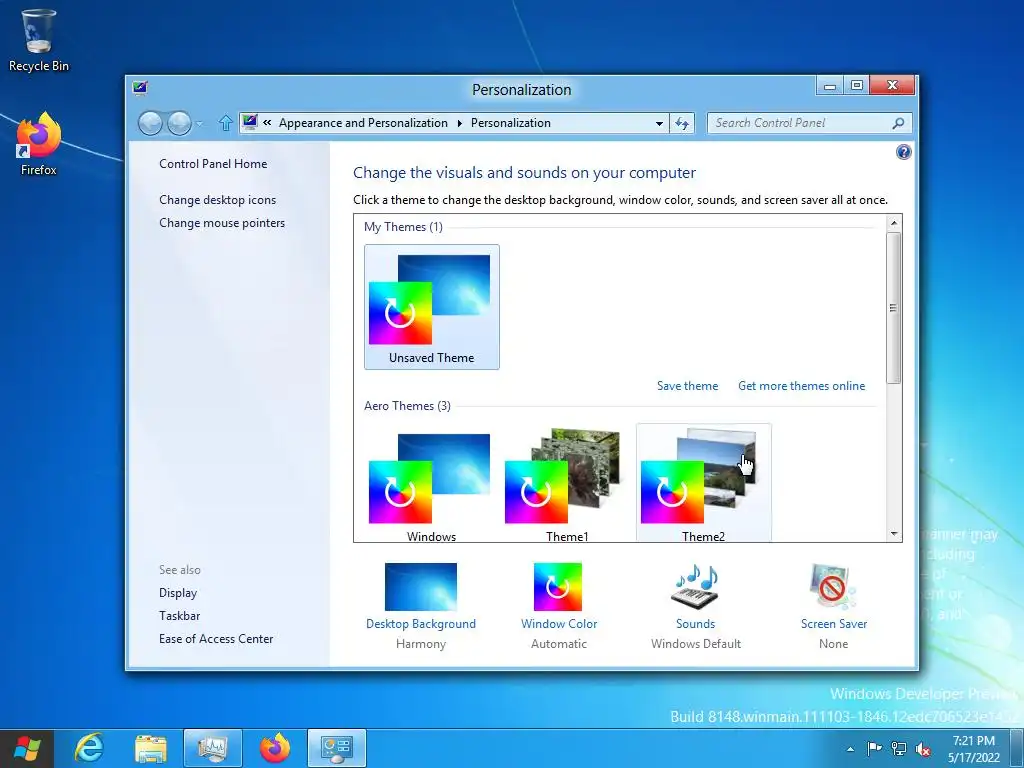Click the search magnifier icon
The image size is (1024, 768).
click(899, 123)
